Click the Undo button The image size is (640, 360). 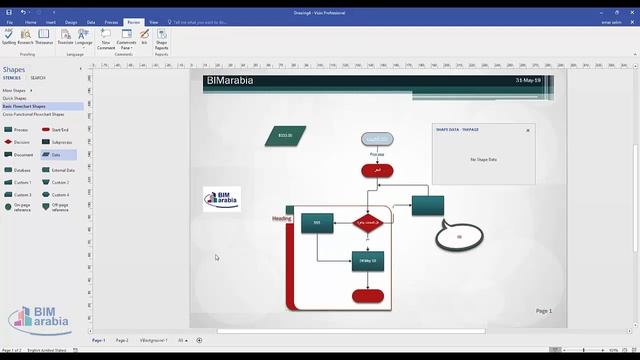pos(23,13)
